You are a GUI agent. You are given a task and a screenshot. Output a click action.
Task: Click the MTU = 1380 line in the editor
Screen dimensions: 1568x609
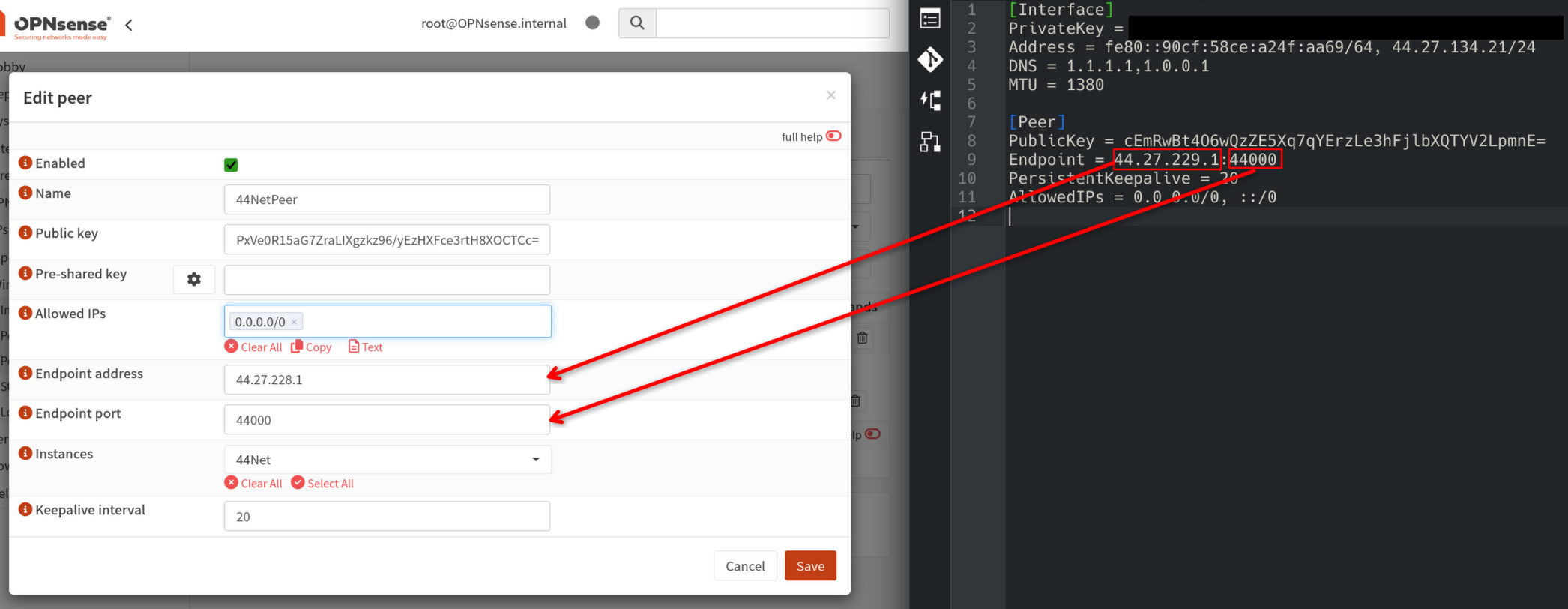(1055, 85)
